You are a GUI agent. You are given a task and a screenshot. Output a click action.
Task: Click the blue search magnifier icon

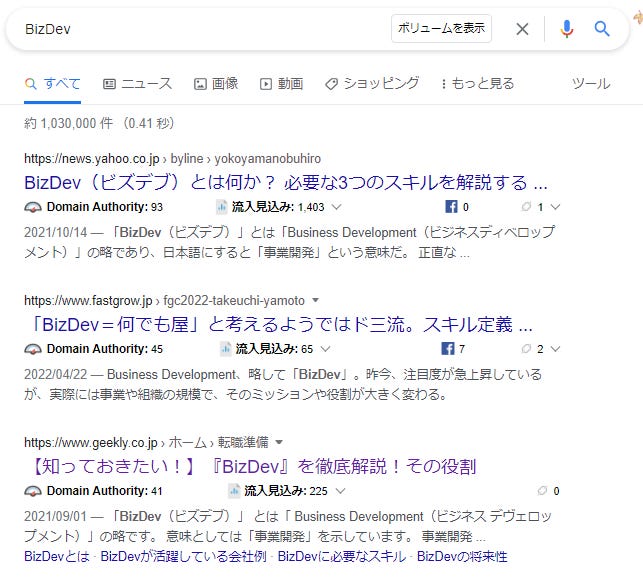602,29
